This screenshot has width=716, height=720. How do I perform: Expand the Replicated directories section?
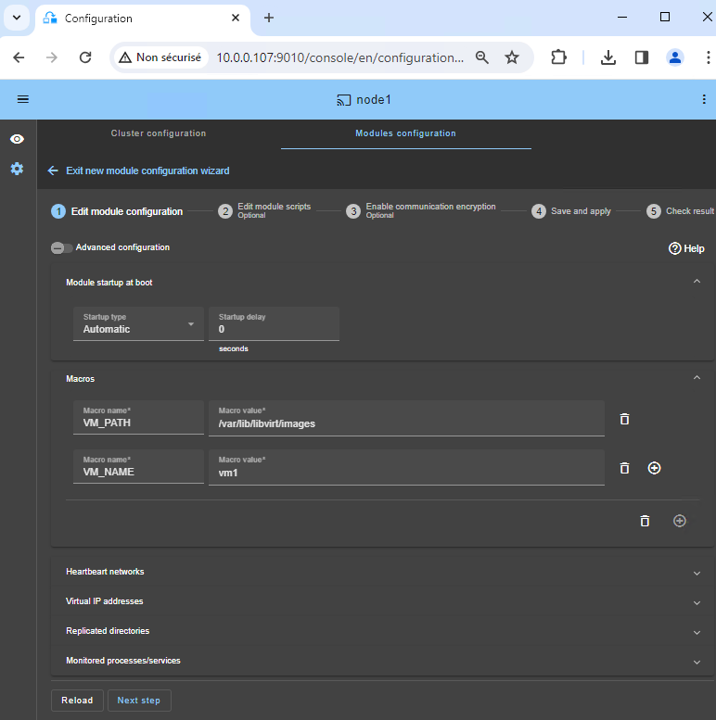tap(697, 632)
